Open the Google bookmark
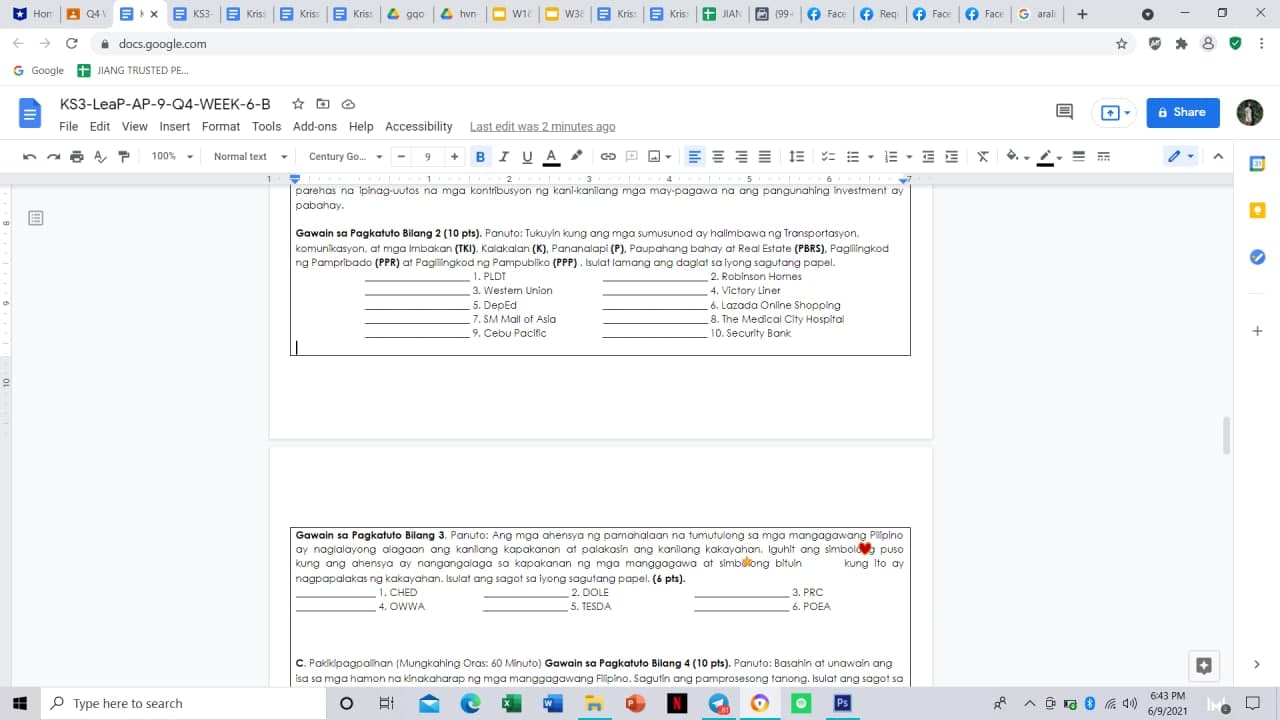 pos(39,71)
